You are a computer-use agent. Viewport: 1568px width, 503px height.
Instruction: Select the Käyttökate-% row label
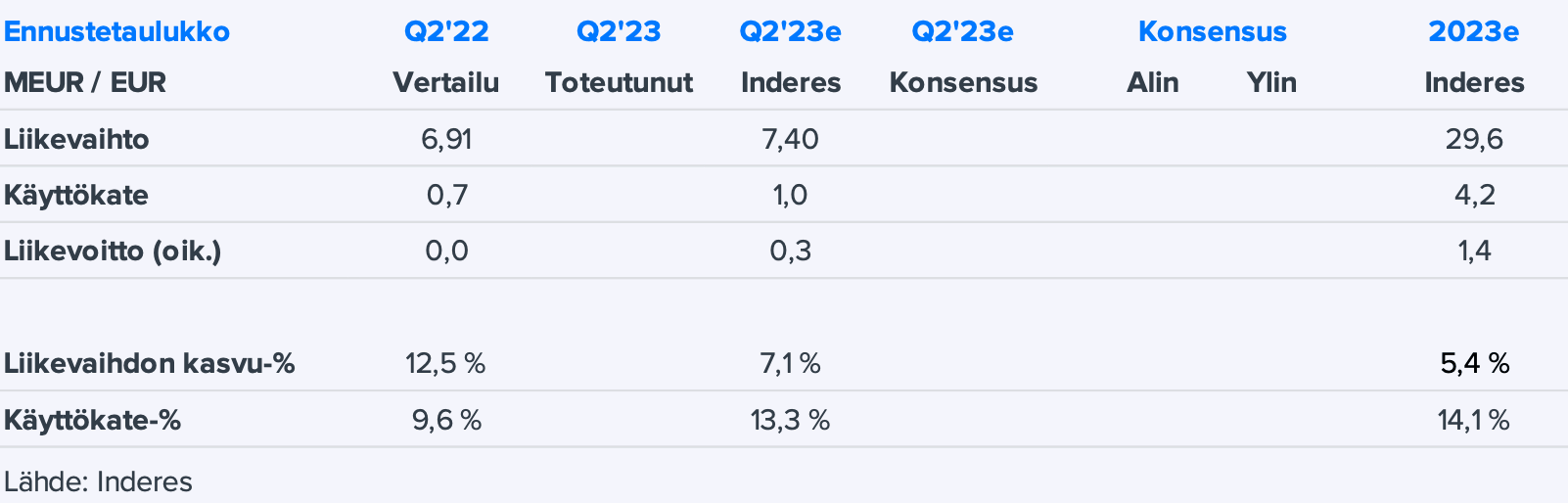(93, 420)
